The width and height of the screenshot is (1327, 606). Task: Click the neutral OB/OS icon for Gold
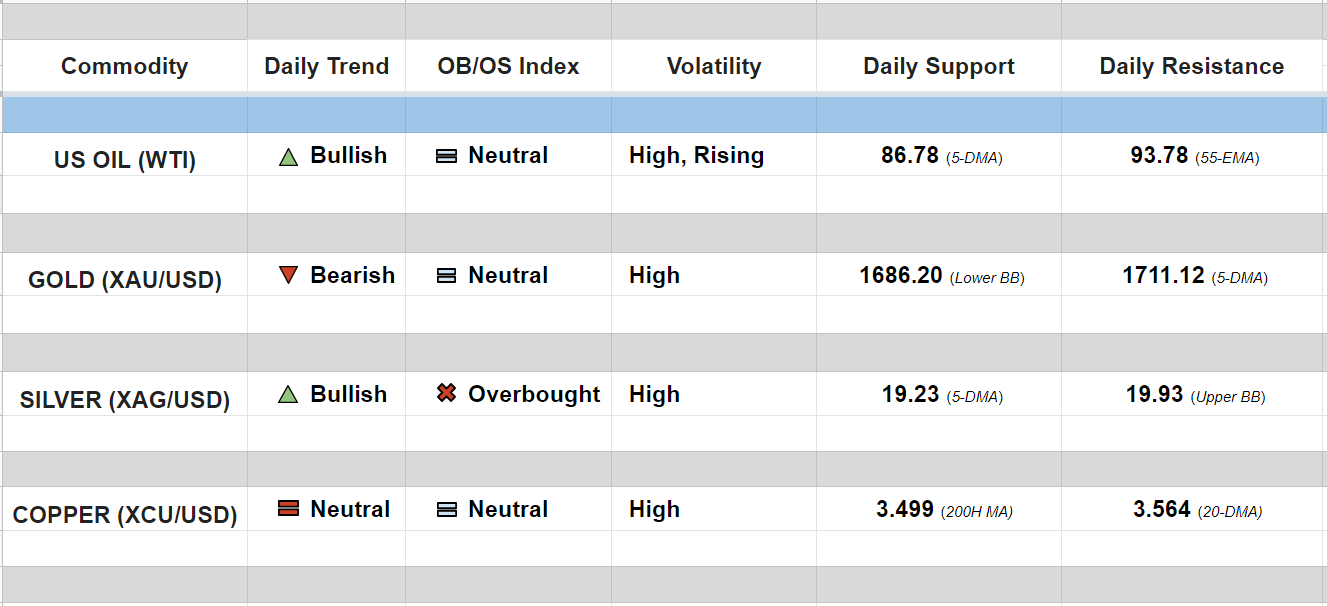pyautogui.click(x=447, y=276)
